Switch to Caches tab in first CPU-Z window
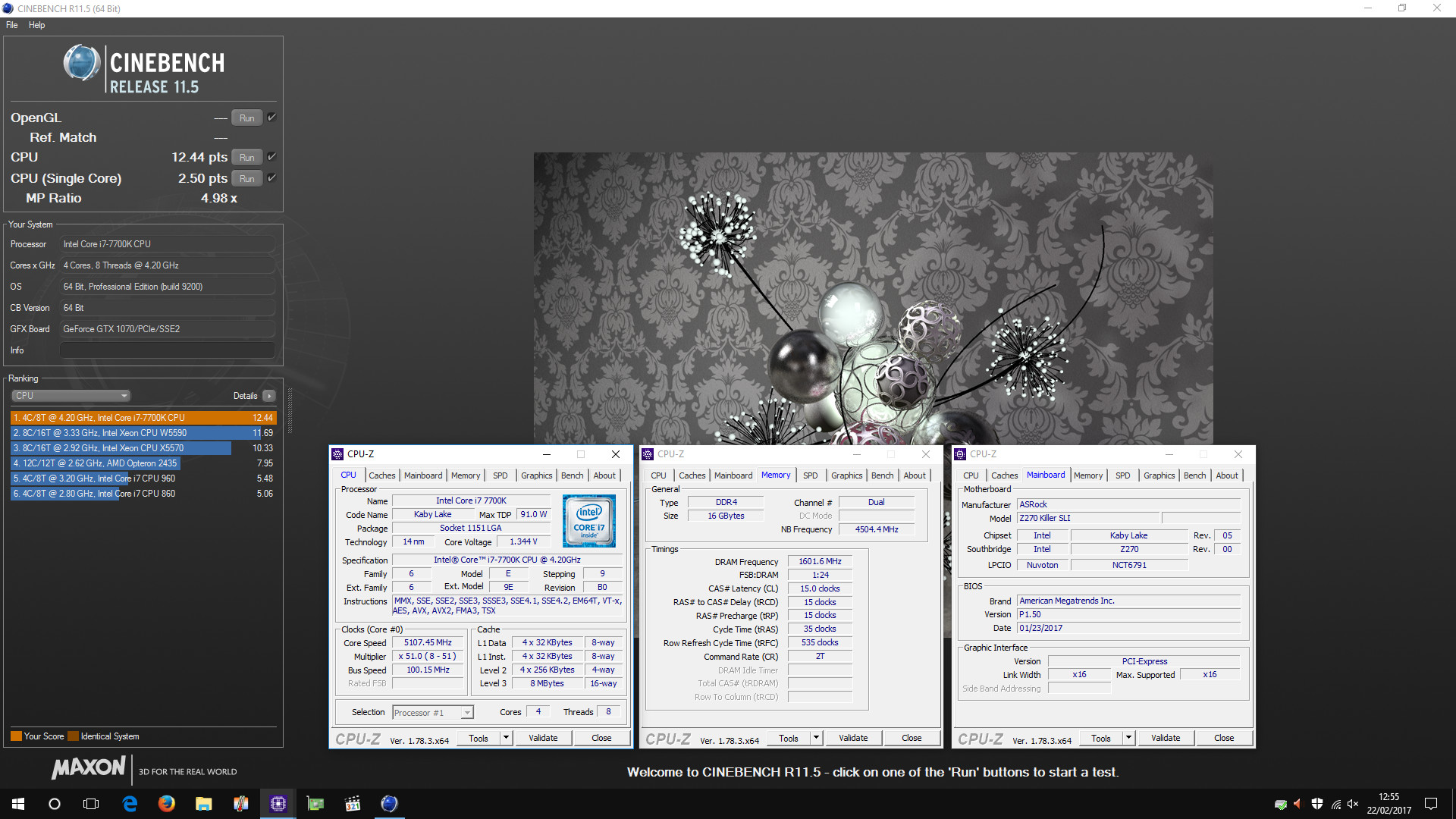The width and height of the screenshot is (1456, 819). tap(382, 475)
